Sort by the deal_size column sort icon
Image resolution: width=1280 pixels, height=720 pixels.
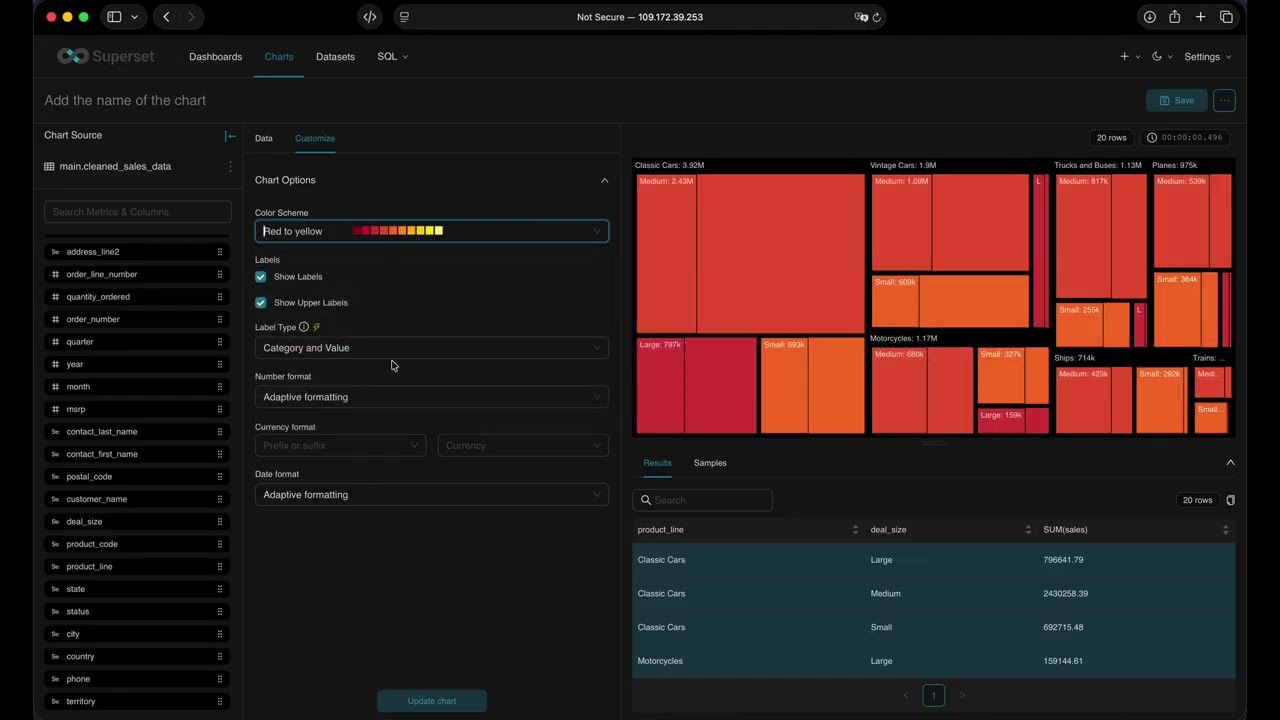(1028, 530)
